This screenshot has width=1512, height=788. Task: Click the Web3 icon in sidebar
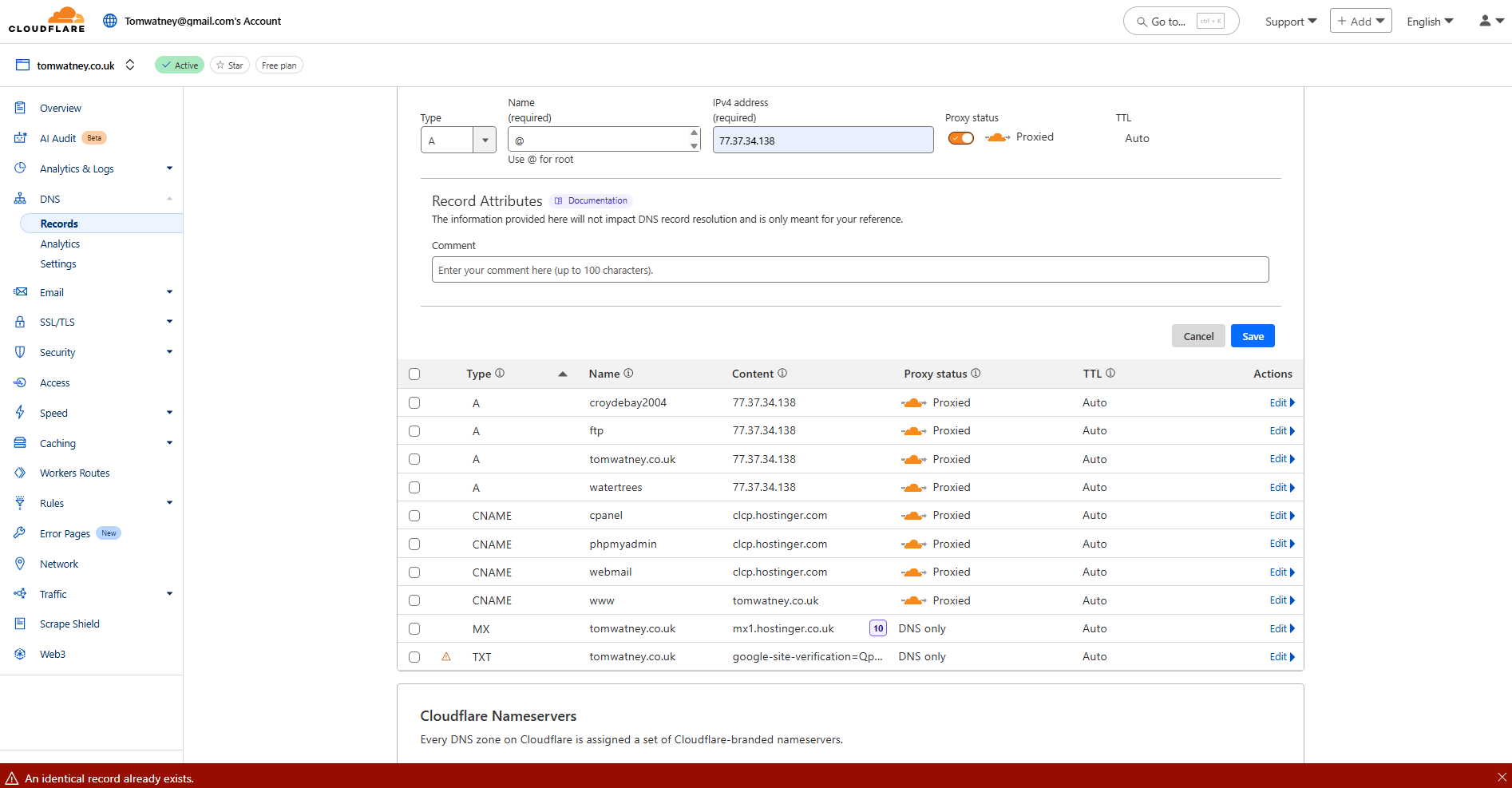click(x=21, y=654)
